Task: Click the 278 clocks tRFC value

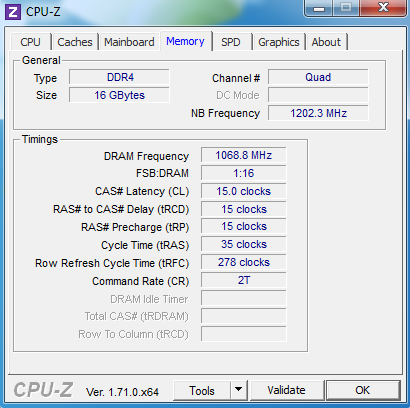Action: (x=244, y=262)
